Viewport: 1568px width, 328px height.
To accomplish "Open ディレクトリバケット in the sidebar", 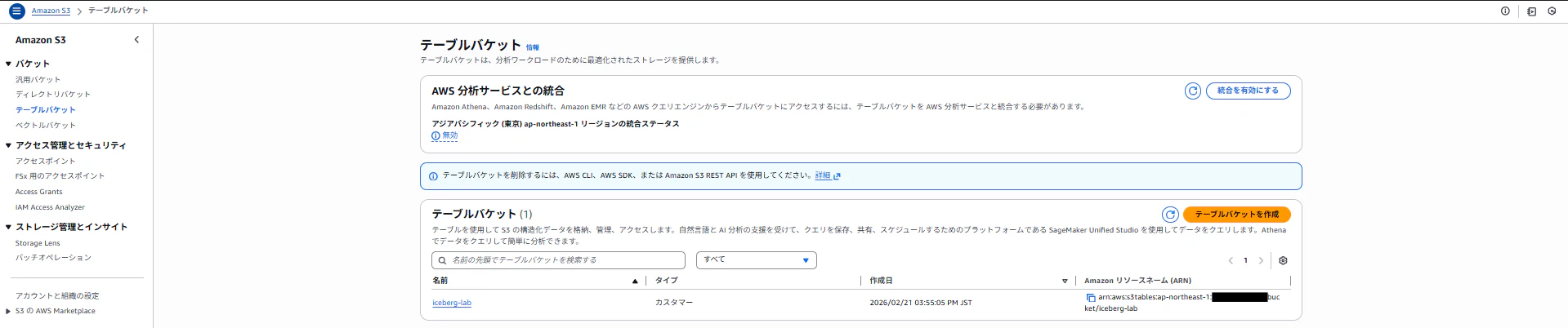I will click(x=53, y=94).
